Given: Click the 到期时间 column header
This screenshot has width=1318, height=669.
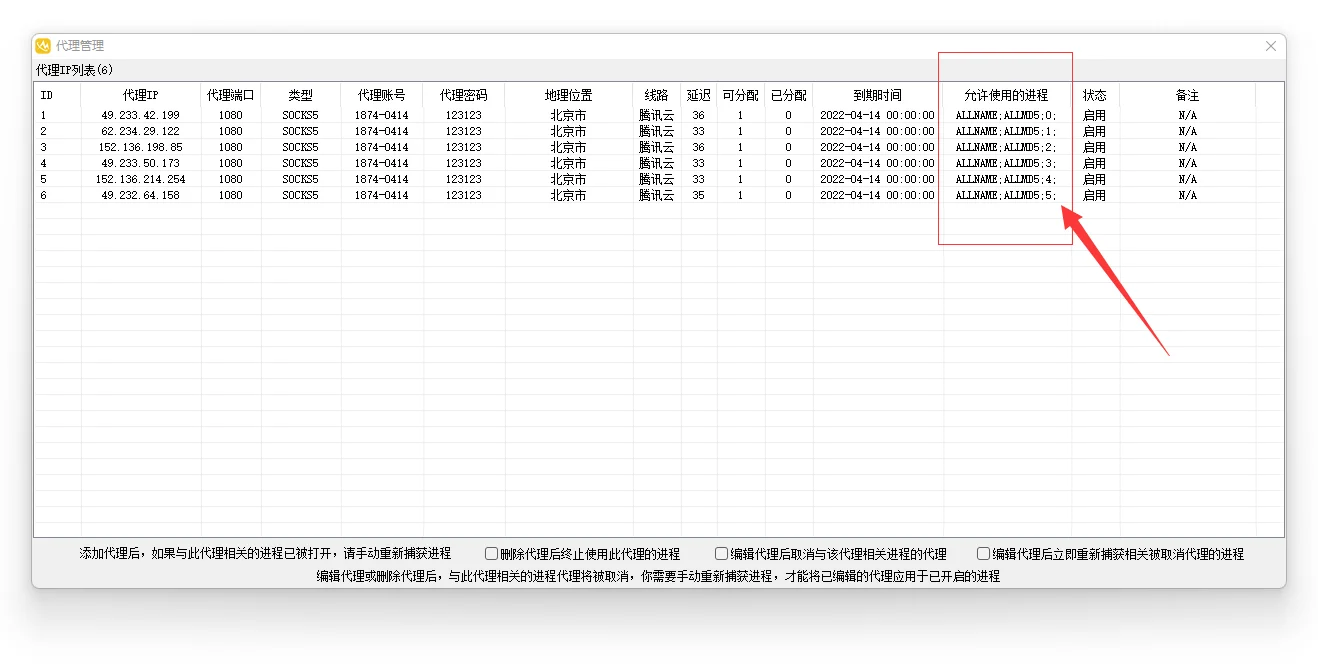Looking at the screenshot, I should coord(879,95).
